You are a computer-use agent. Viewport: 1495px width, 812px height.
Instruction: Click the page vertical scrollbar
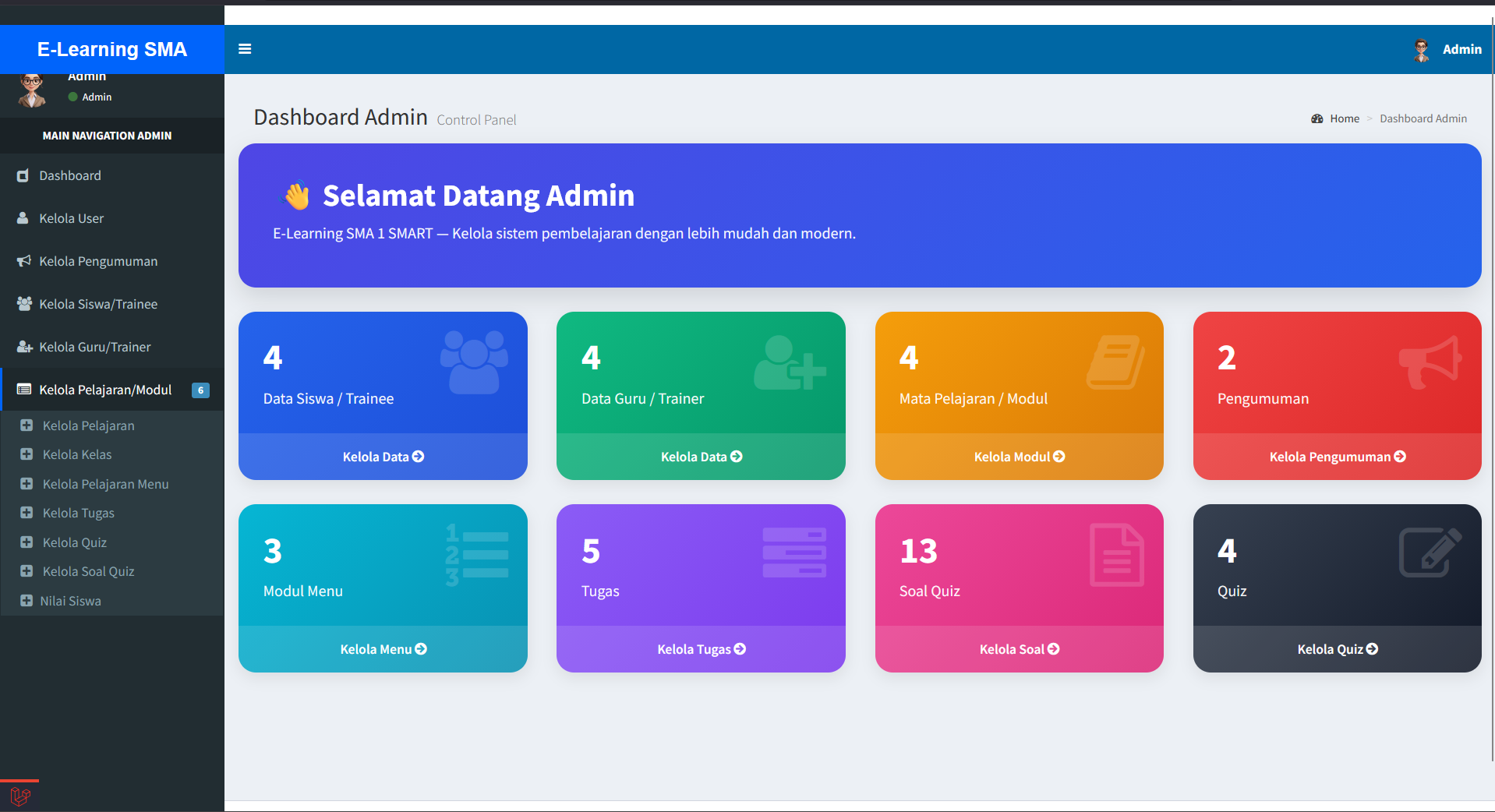coord(1493,390)
